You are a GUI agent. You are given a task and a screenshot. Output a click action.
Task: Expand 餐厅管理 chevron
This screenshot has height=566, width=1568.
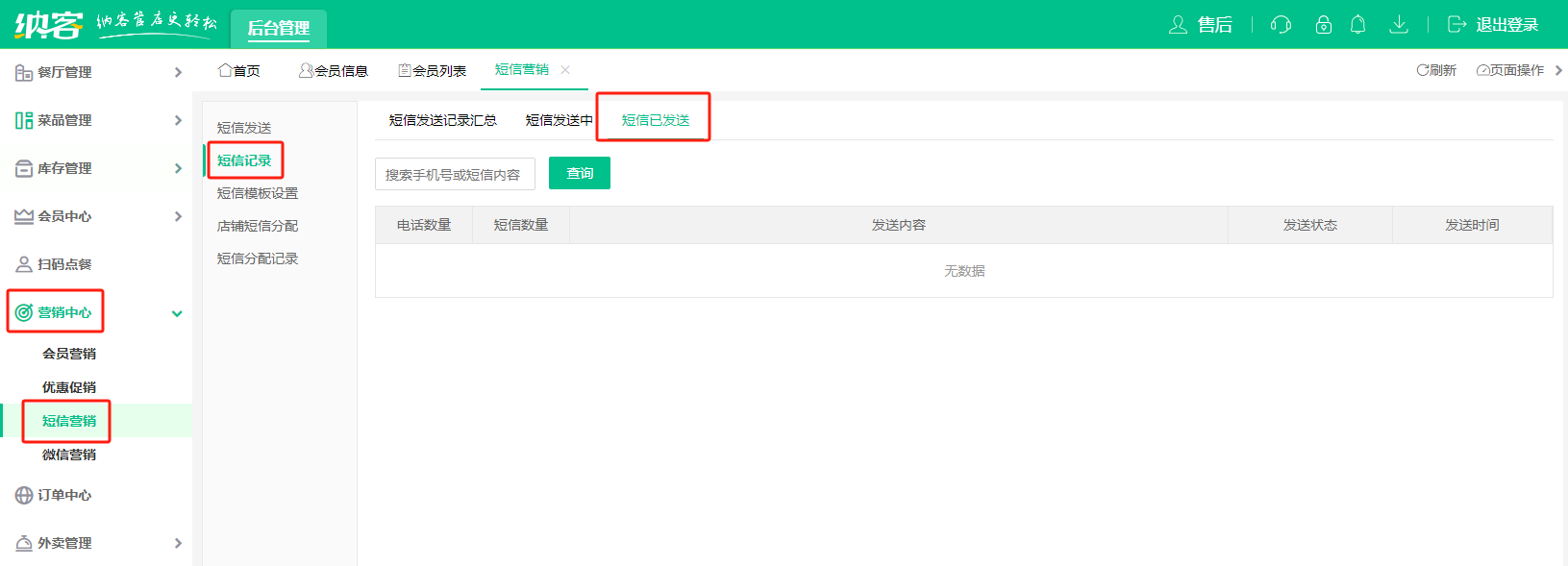point(178,72)
